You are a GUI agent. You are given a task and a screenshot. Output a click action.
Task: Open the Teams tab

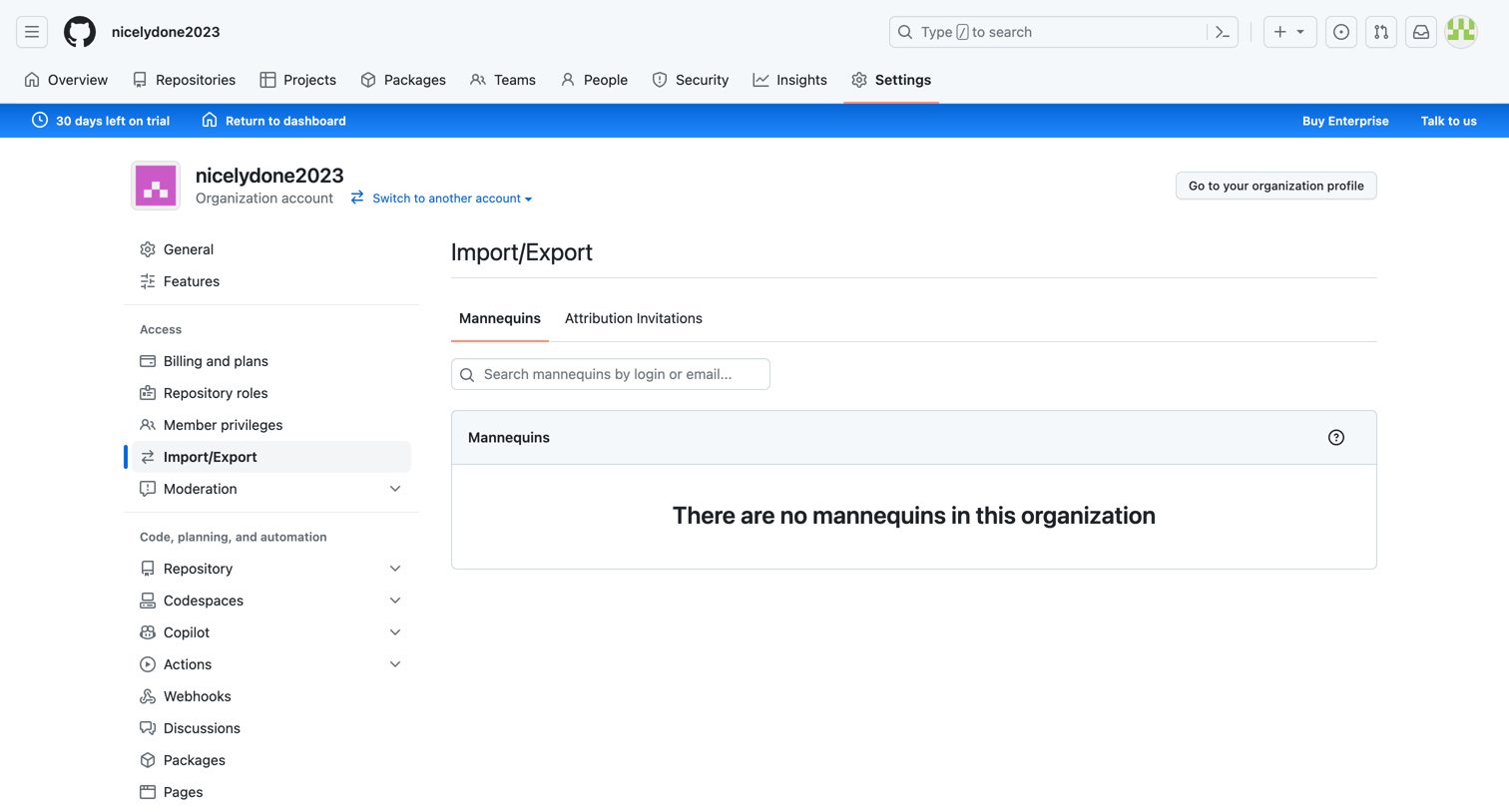click(503, 80)
